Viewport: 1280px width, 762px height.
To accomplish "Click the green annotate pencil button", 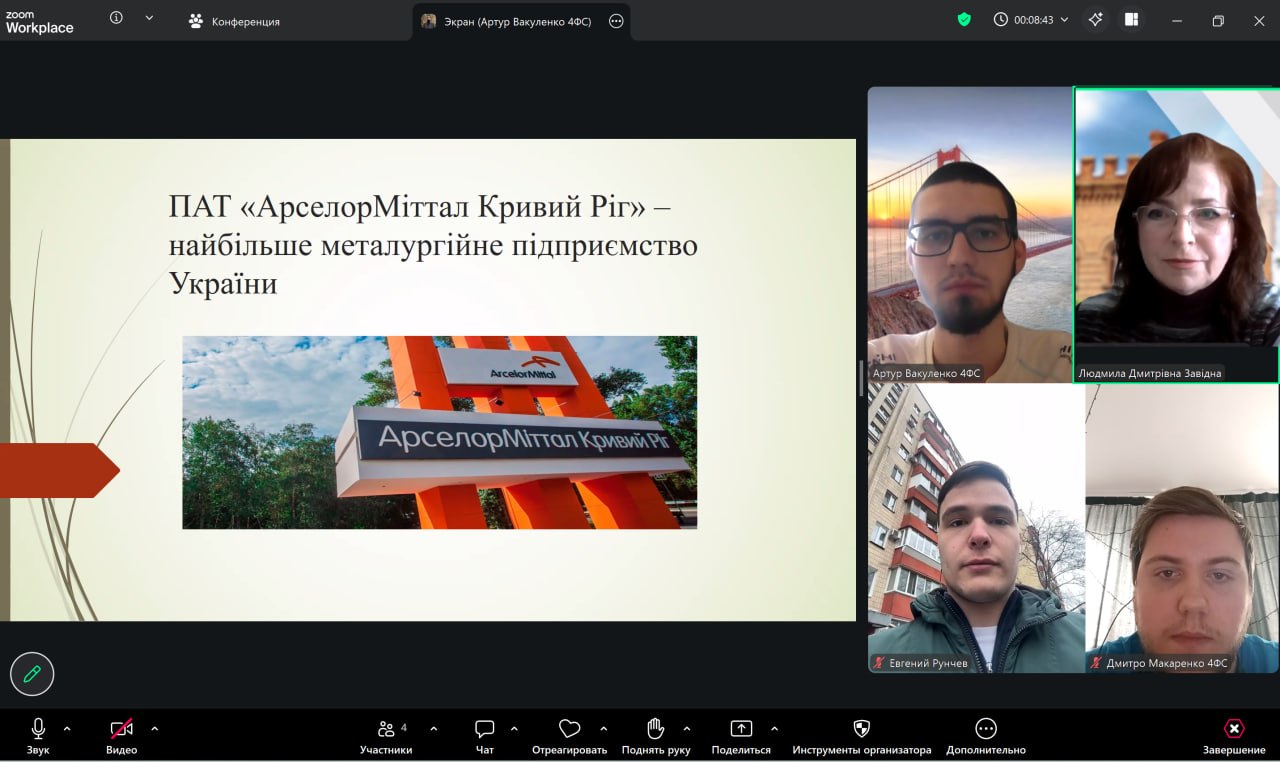I will tap(32, 674).
